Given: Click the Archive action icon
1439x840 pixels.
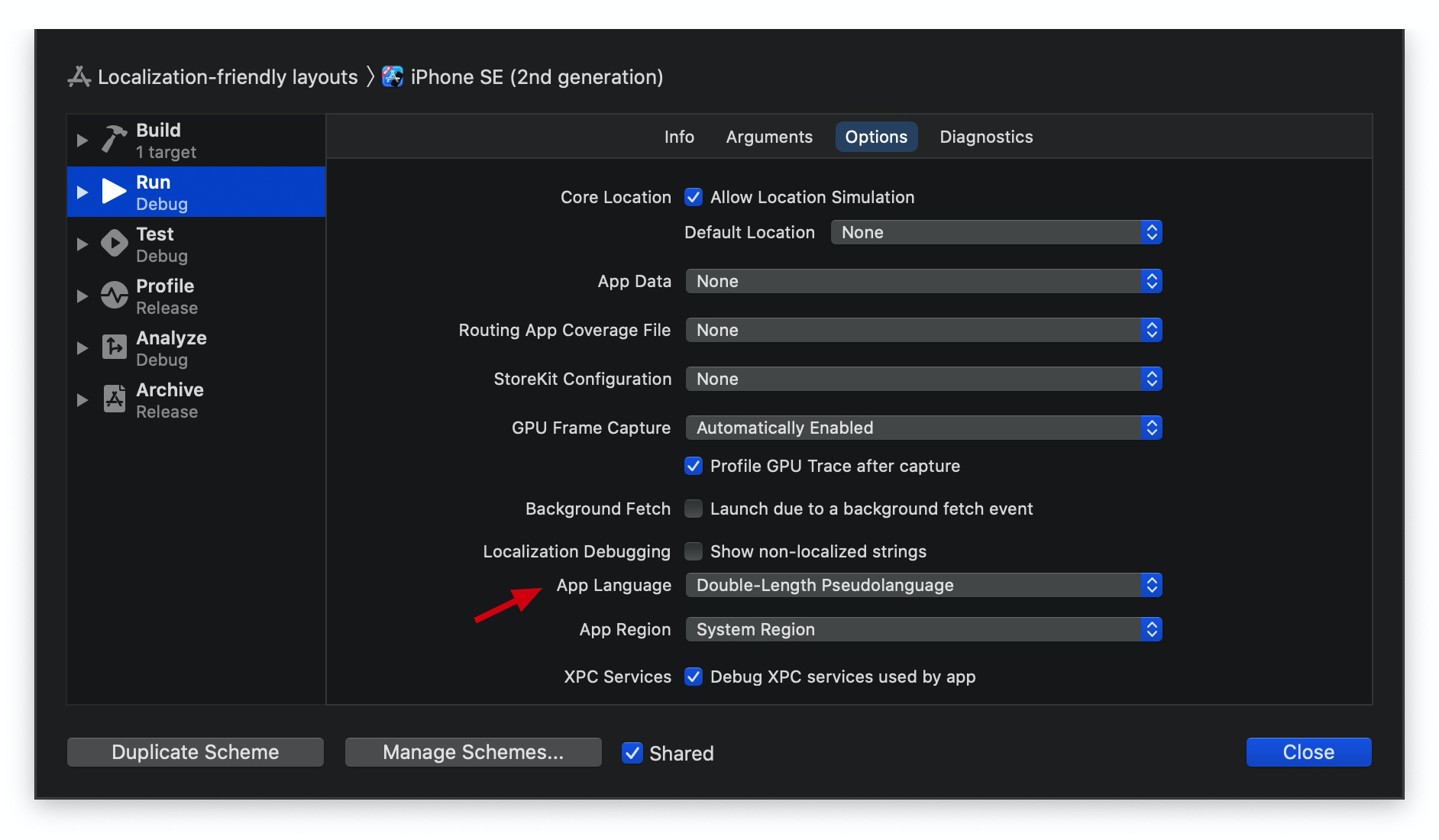Looking at the screenshot, I should pyautogui.click(x=115, y=399).
